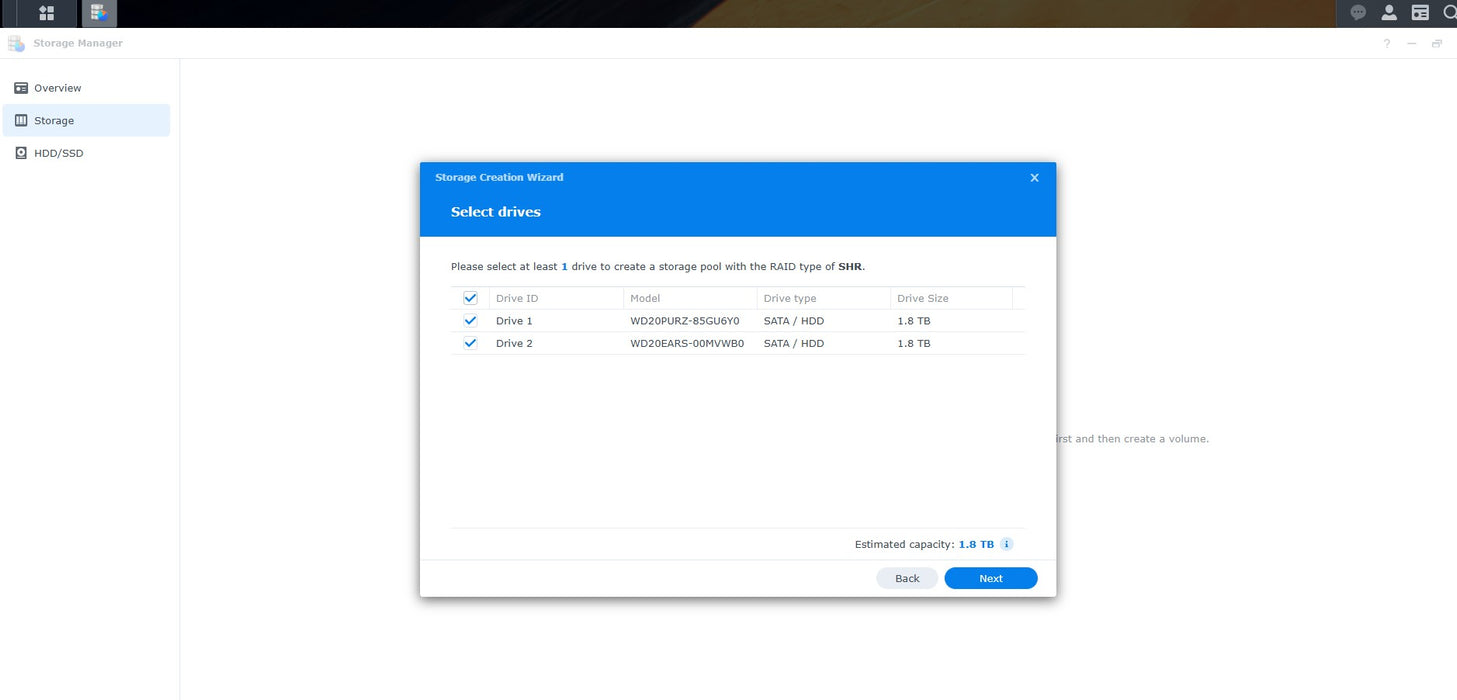Viewport: 1457px width, 700px height.
Task: Uncheck the Drive 1 checkbox
Action: point(470,321)
